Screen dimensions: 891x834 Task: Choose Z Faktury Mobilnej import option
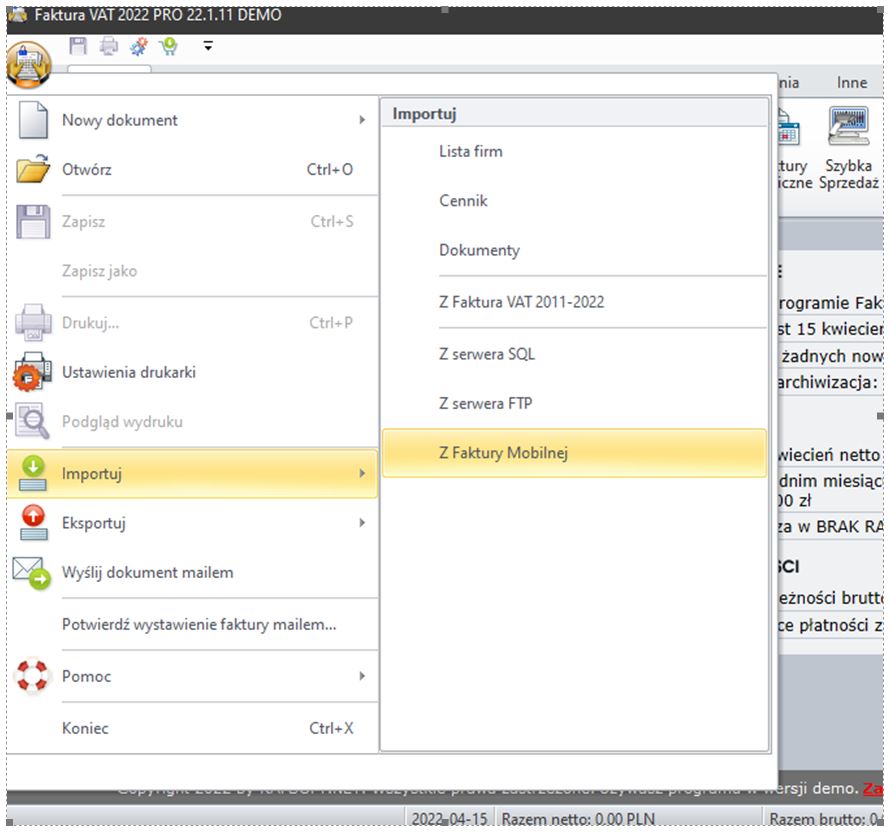(x=574, y=453)
